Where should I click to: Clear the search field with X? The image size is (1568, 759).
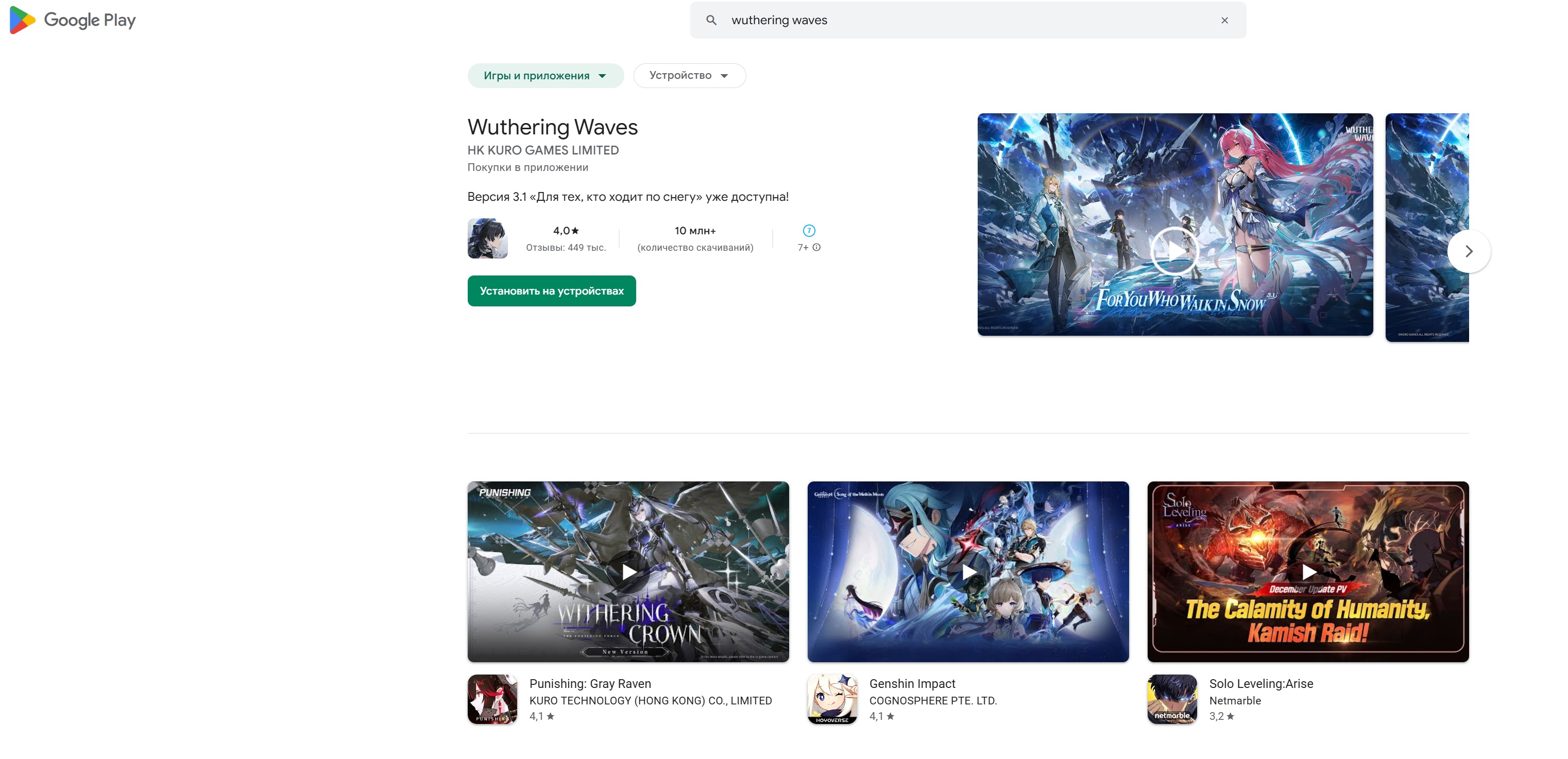[x=1224, y=20]
